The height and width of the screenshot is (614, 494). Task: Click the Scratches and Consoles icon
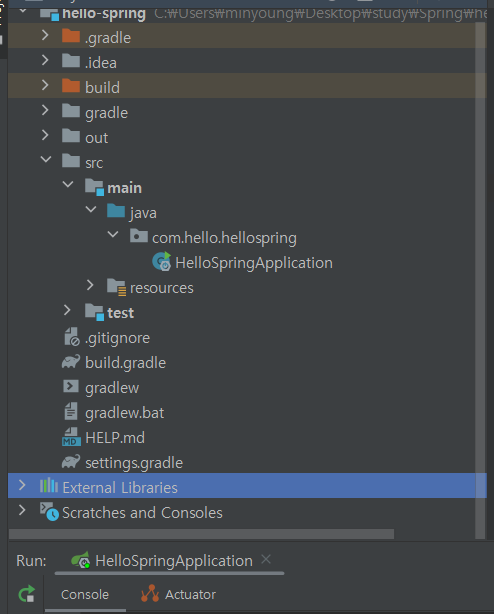coord(49,511)
